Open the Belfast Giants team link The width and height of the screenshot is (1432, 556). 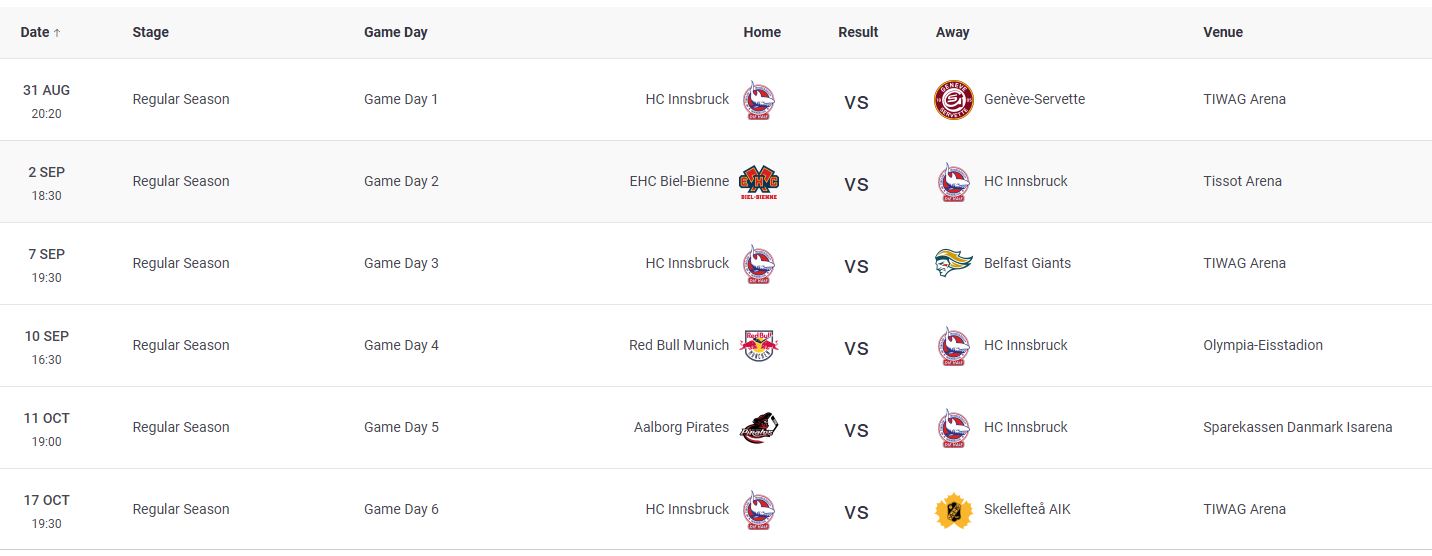[x=1027, y=263]
